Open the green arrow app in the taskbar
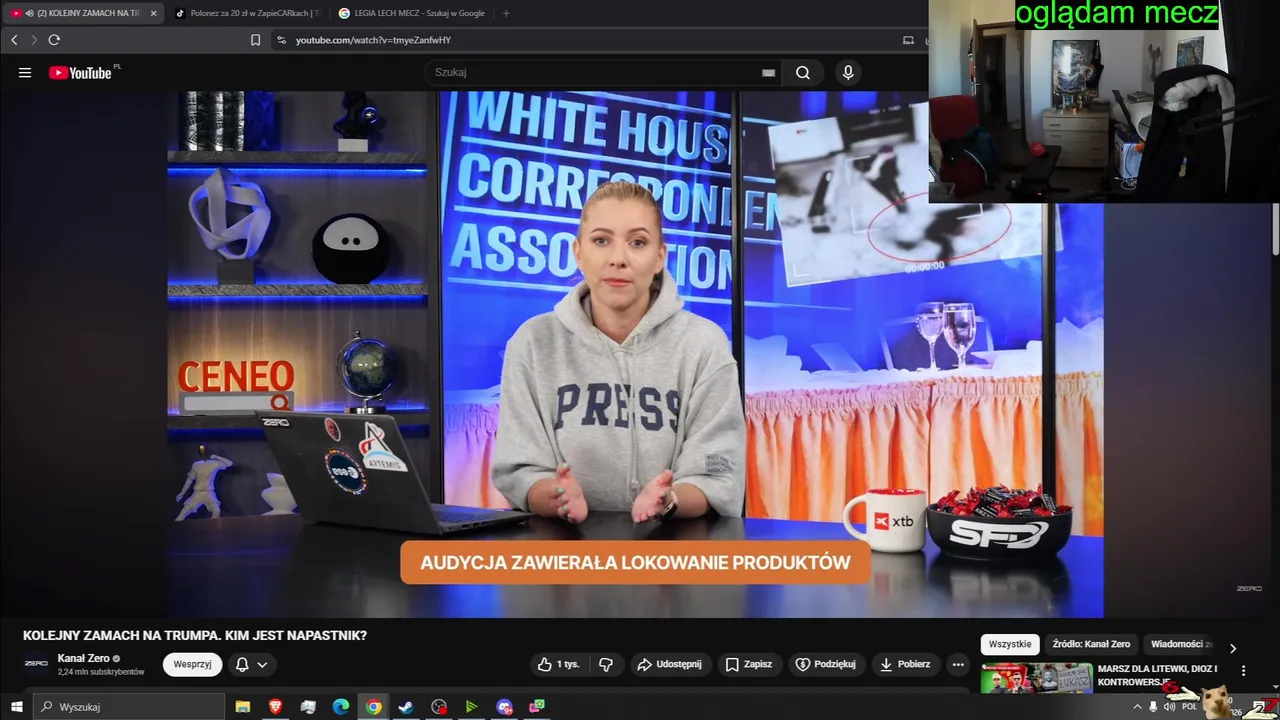1280x720 pixels. (x=471, y=707)
